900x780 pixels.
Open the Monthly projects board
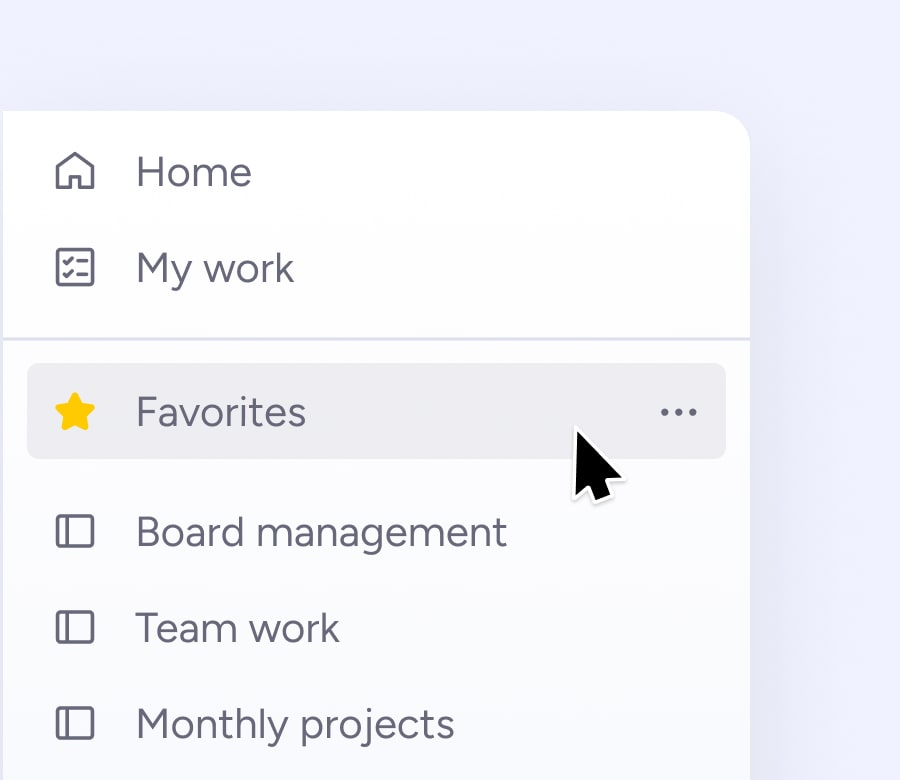(x=295, y=725)
